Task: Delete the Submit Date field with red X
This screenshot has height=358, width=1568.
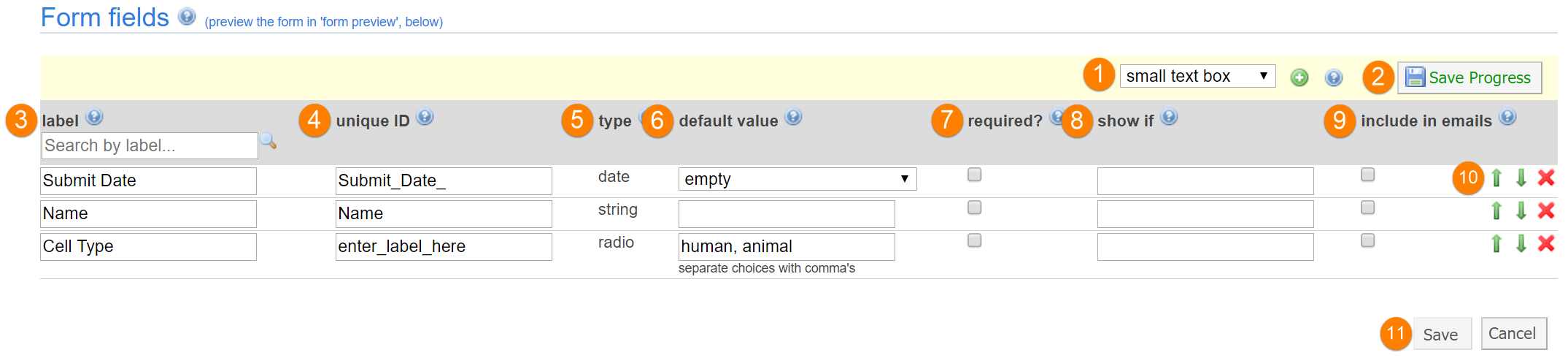Action: click(x=1545, y=178)
